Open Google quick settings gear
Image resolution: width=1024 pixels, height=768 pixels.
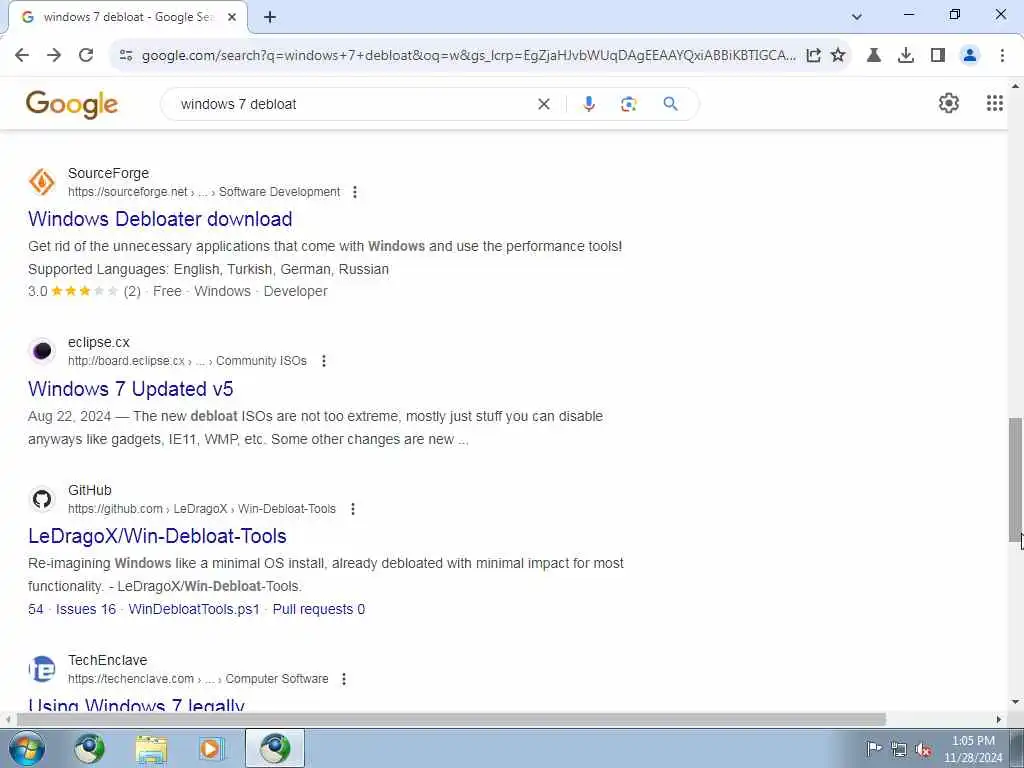pos(948,103)
